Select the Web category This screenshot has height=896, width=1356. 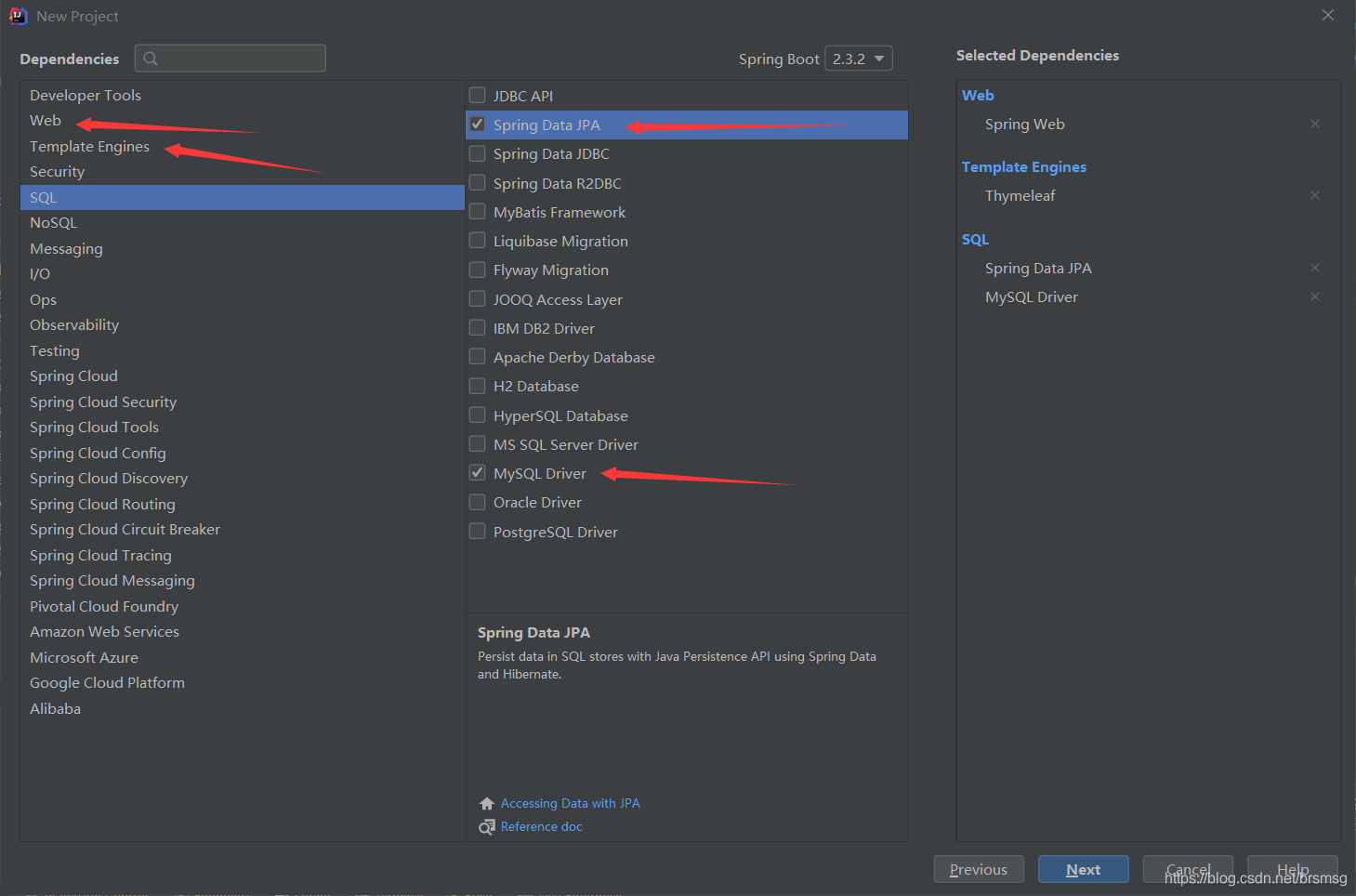tap(243, 121)
